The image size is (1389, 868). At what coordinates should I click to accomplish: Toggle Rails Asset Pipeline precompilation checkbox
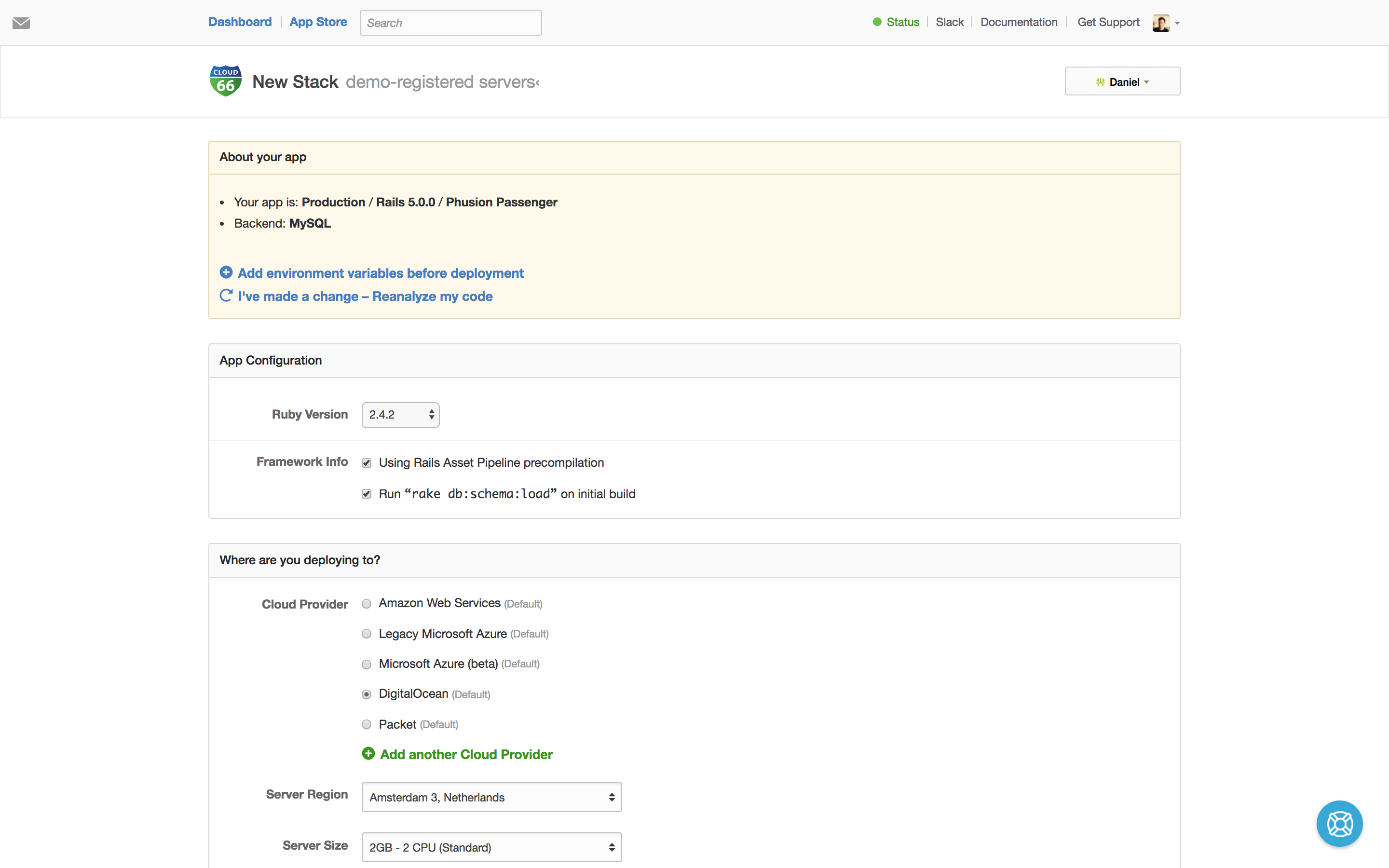(367, 462)
